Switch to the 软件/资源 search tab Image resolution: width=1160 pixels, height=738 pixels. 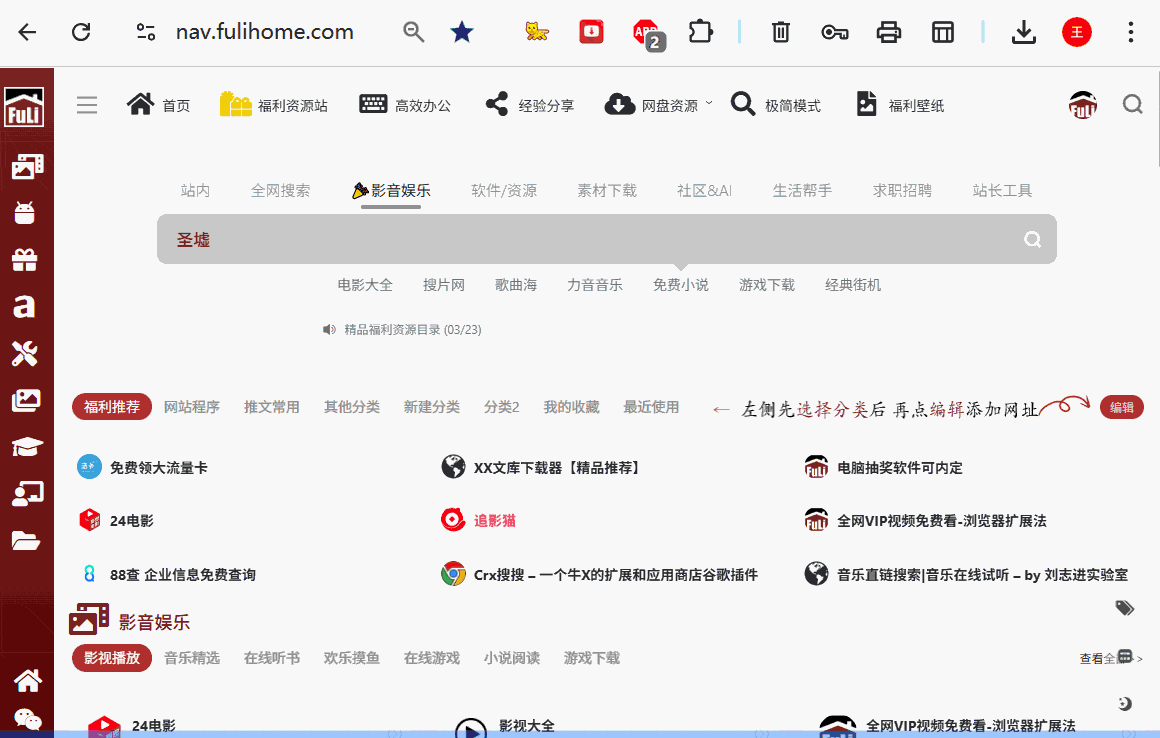click(503, 190)
